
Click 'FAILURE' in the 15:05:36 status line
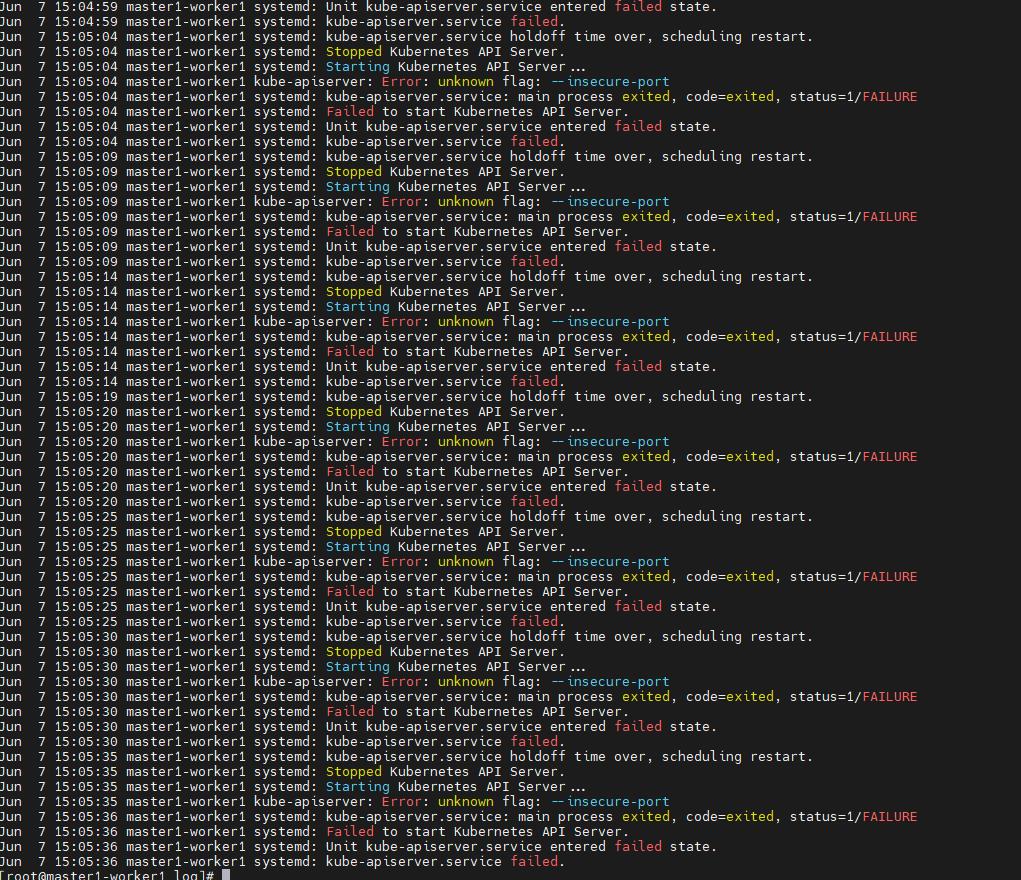click(x=889, y=816)
